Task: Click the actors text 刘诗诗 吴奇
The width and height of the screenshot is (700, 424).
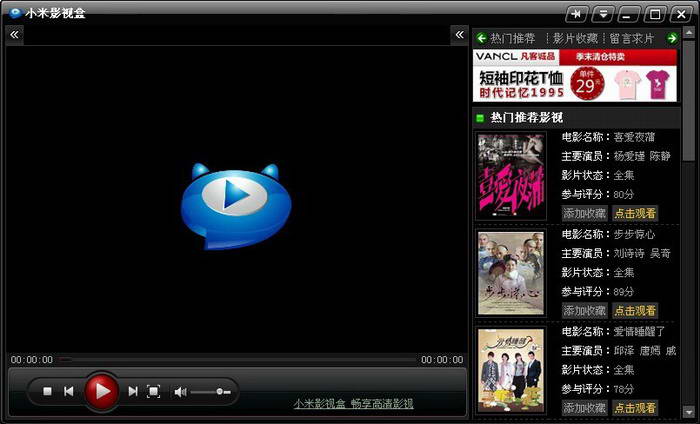Action: coord(642,254)
